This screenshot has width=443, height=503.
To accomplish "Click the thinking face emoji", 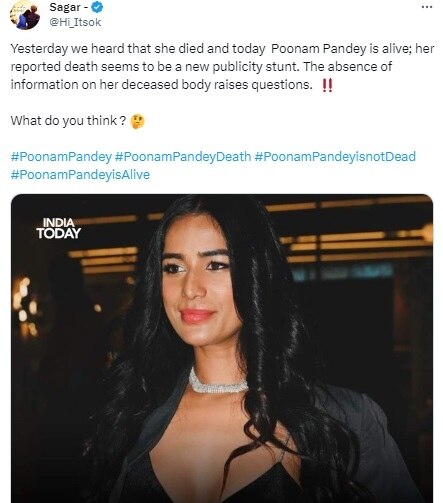I will [137, 121].
